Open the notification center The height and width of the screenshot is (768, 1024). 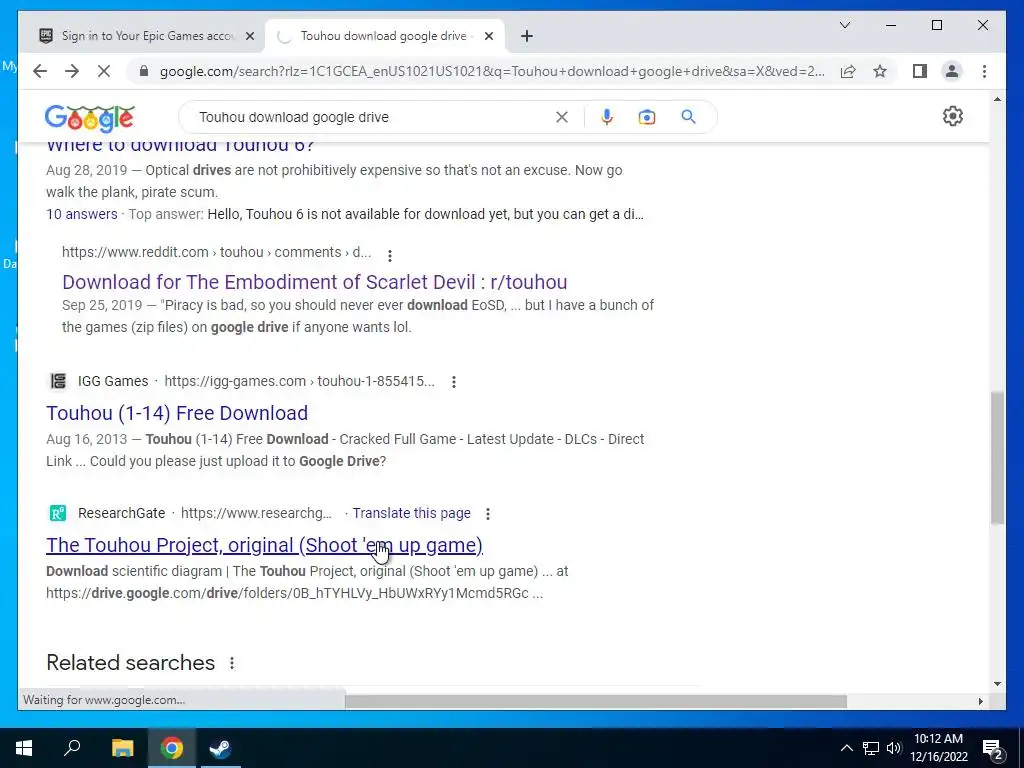click(993, 748)
